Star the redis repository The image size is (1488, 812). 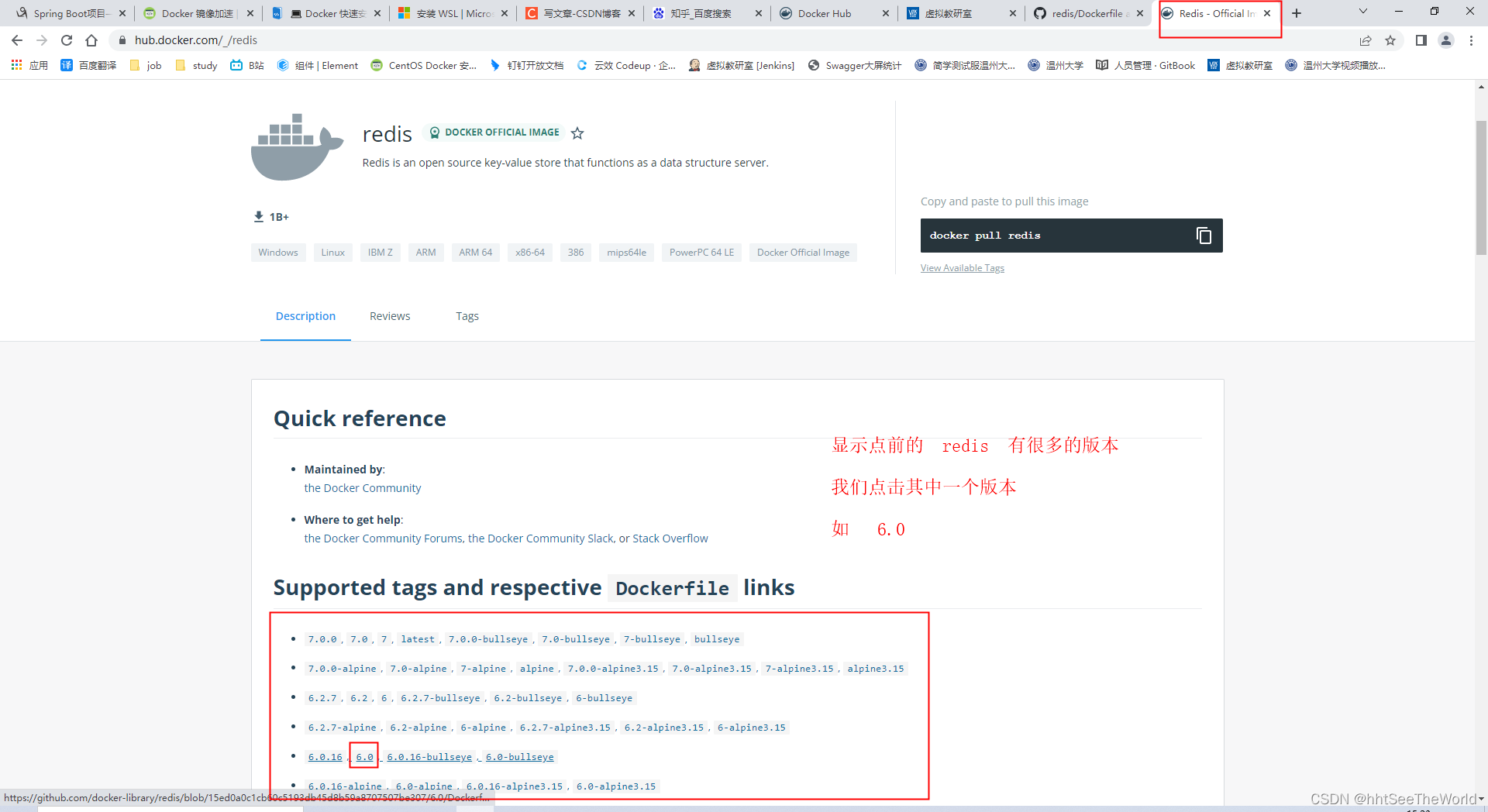[577, 133]
